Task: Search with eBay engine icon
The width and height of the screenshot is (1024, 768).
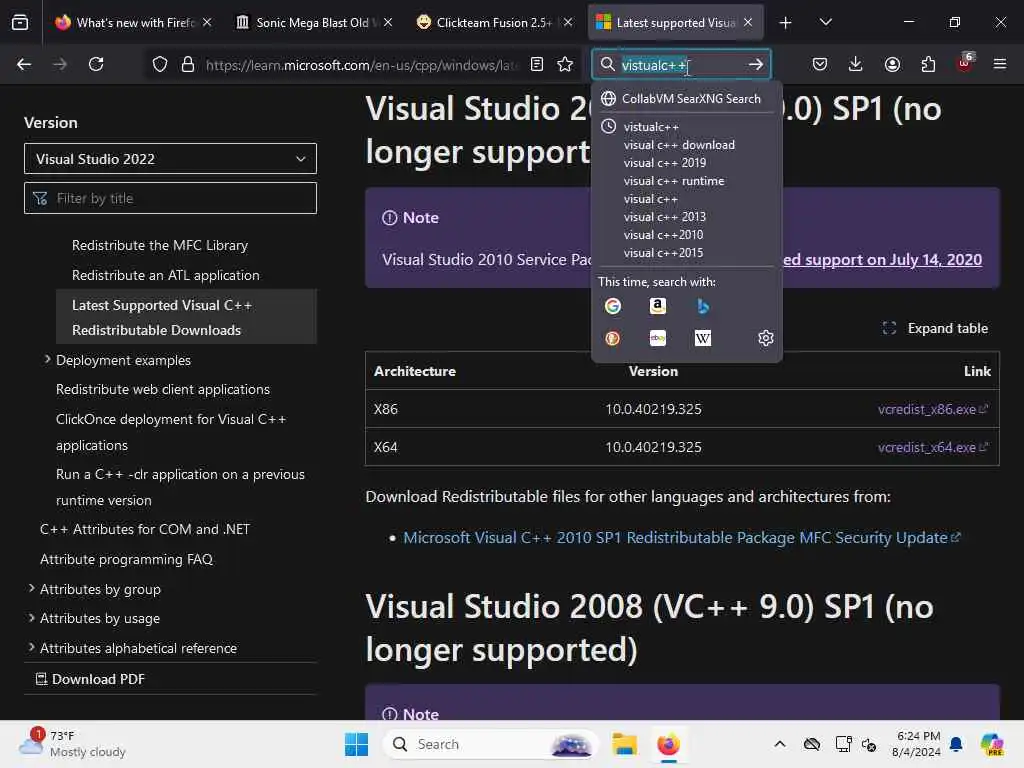Action: coord(658,338)
